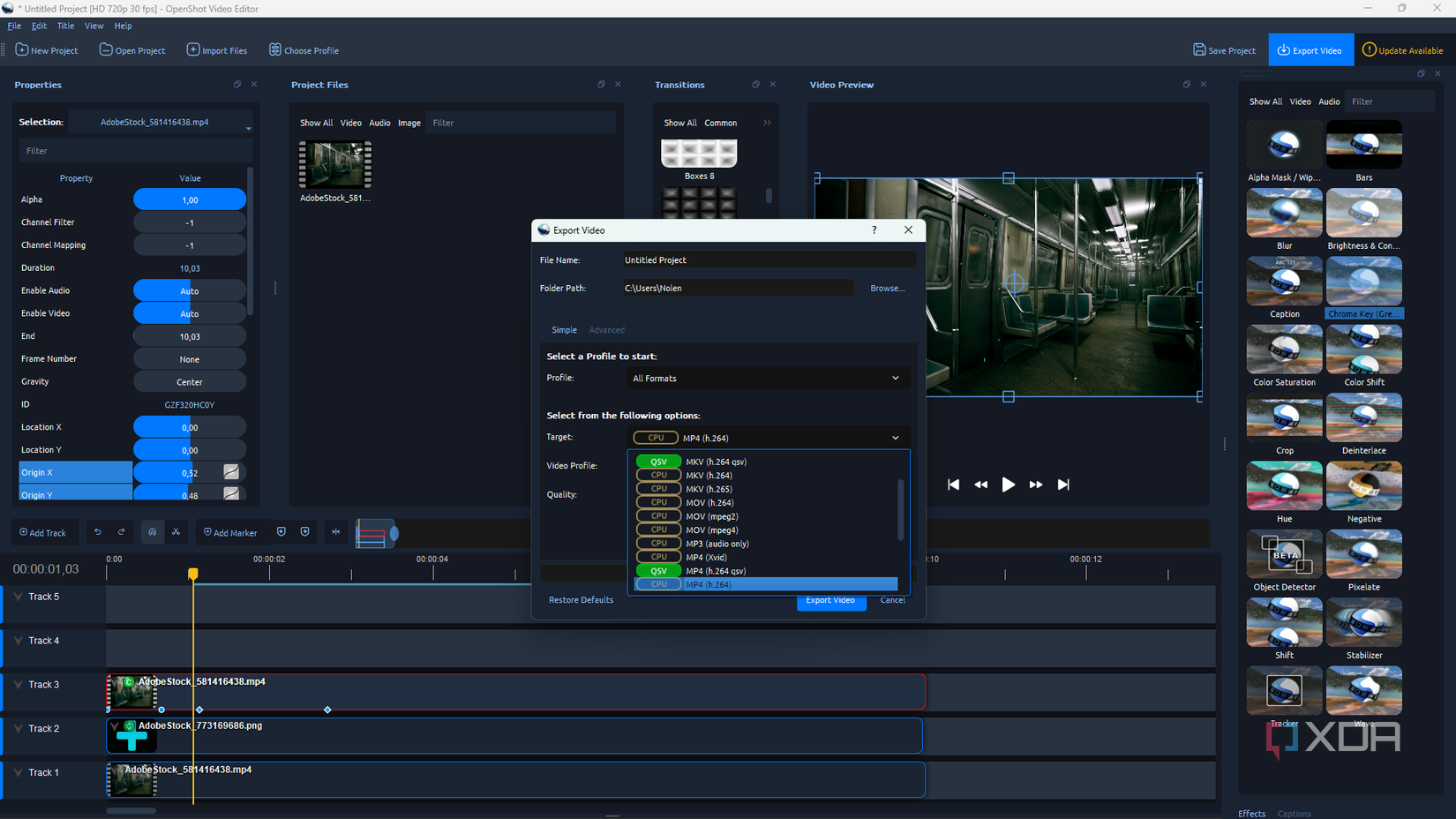1456x819 pixels.
Task: Toggle the timeline Snapping magnet button
Action: coord(152,532)
